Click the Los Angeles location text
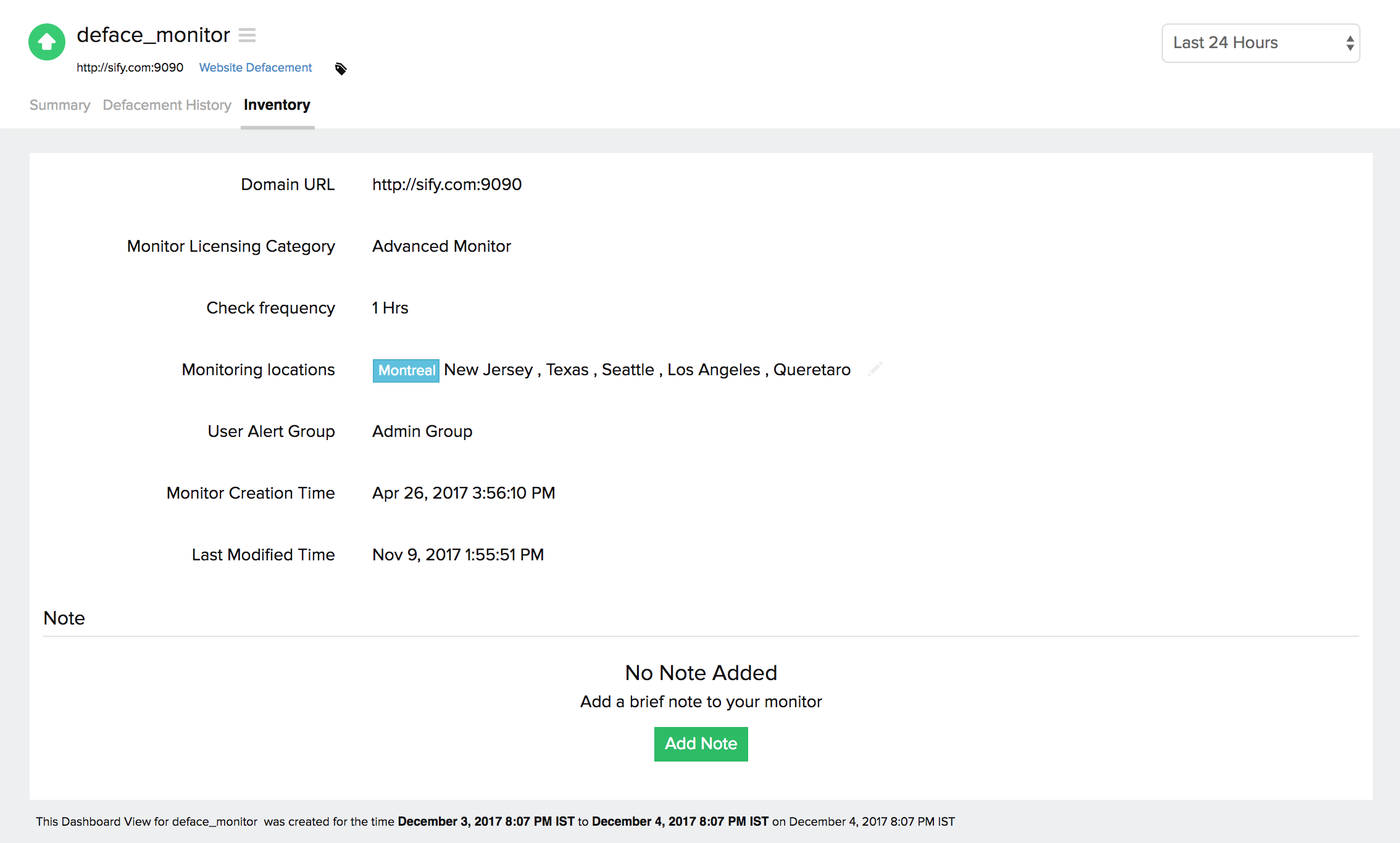The width and height of the screenshot is (1400, 843). tap(714, 370)
